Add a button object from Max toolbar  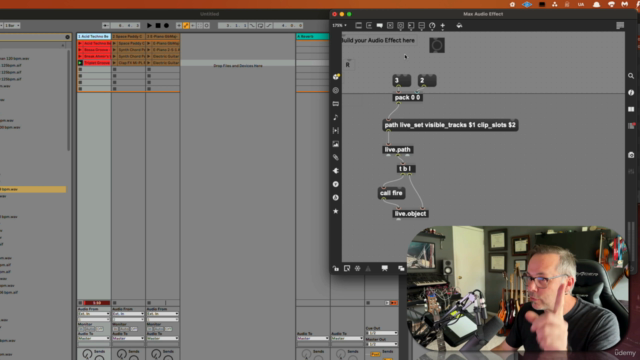tap(400, 25)
